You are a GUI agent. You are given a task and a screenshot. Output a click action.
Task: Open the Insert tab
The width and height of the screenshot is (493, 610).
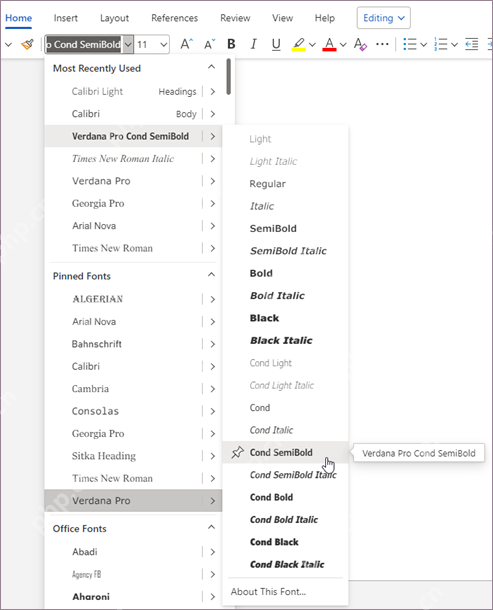click(x=65, y=18)
